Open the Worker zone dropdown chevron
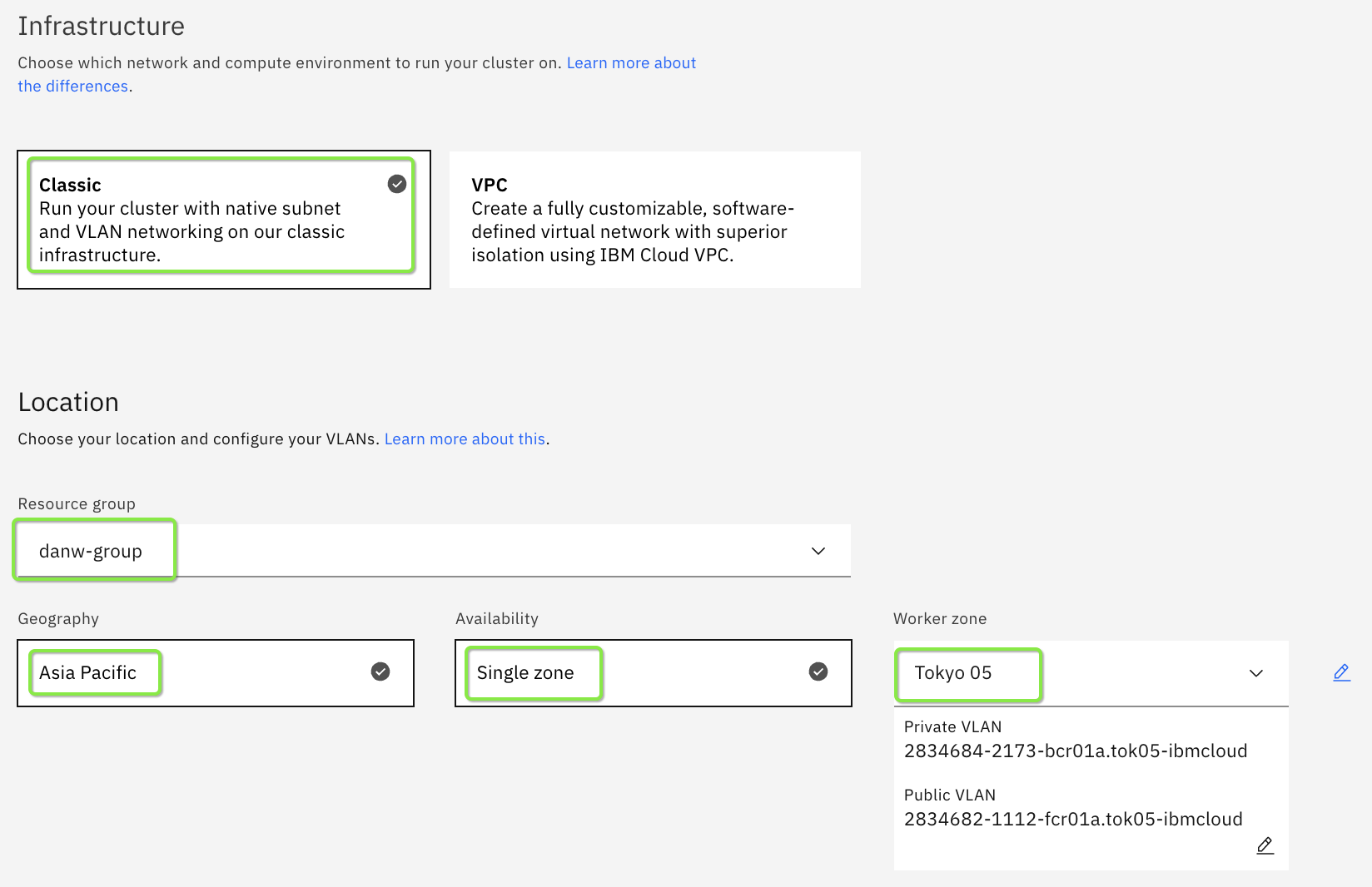1372x887 pixels. tap(1256, 673)
